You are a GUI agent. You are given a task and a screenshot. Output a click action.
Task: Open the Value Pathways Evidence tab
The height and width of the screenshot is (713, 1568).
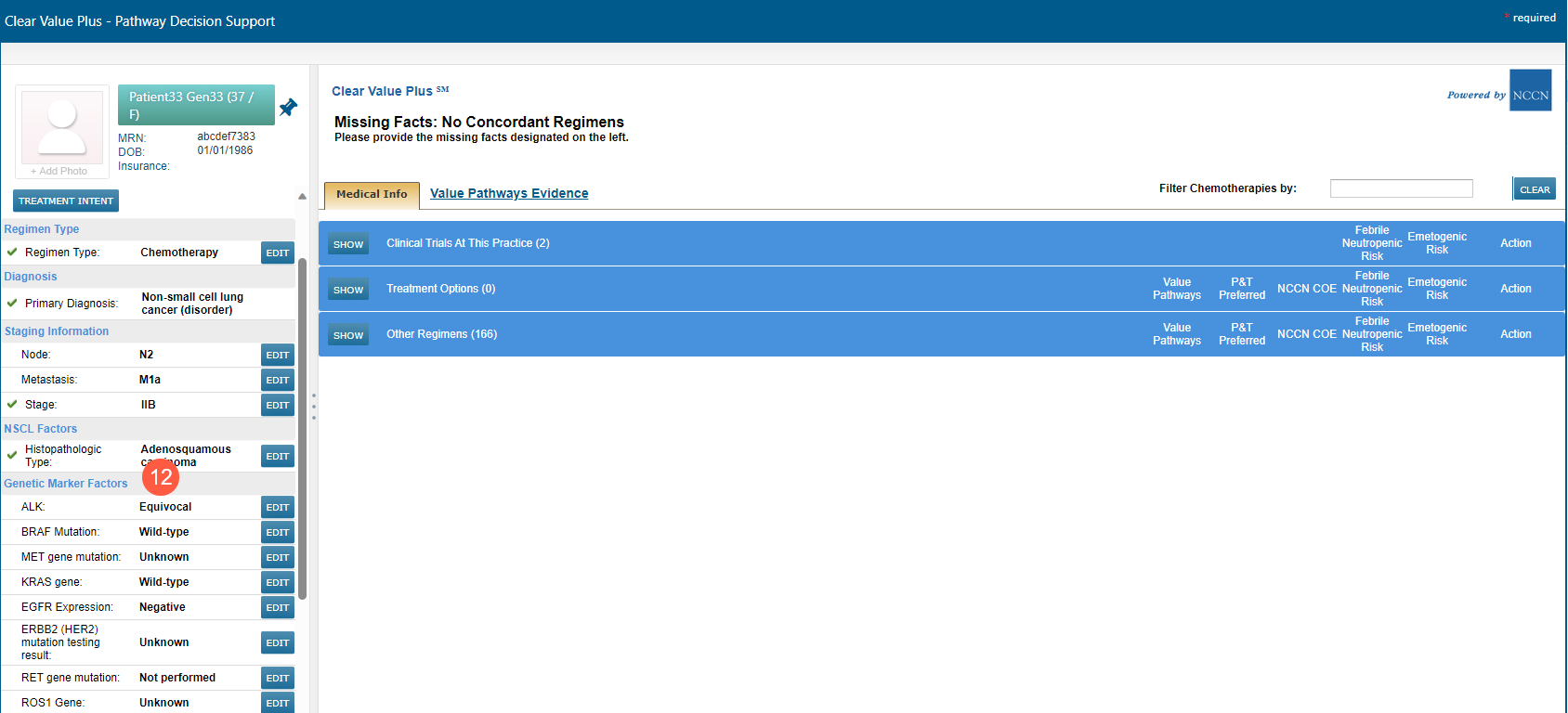[508, 194]
